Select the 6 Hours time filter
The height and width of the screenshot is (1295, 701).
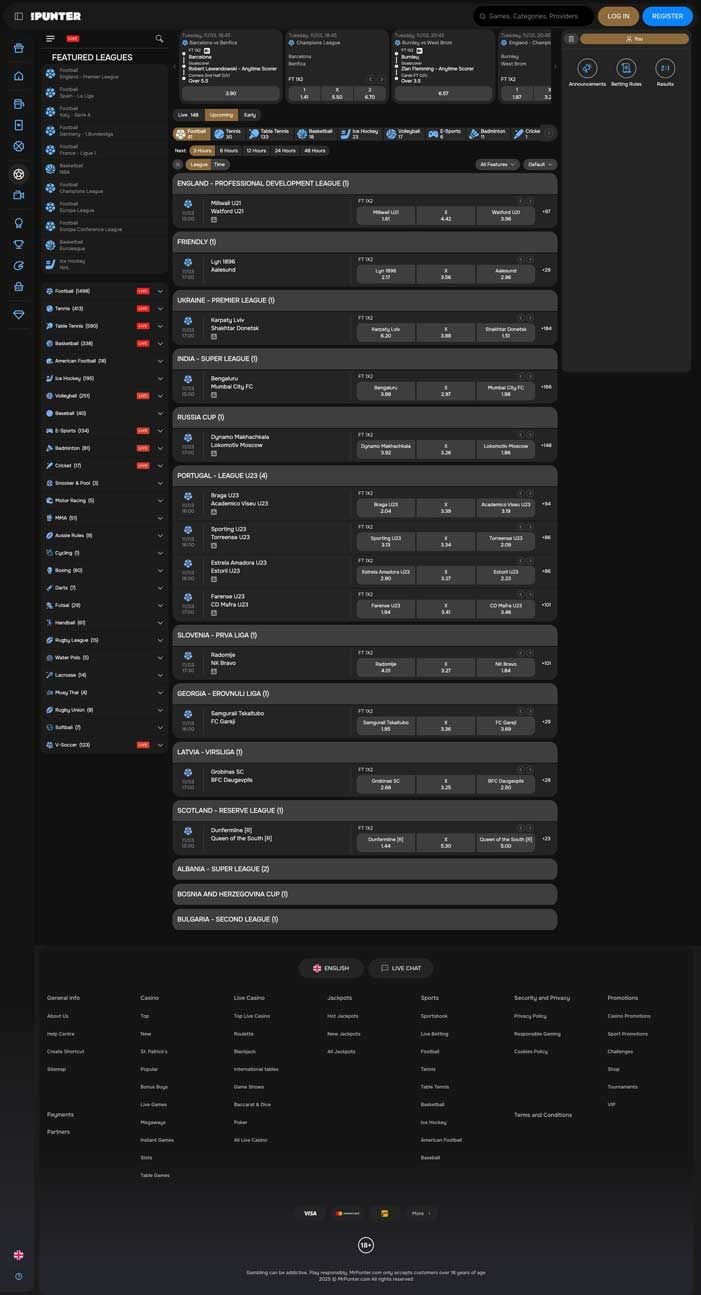coord(229,150)
